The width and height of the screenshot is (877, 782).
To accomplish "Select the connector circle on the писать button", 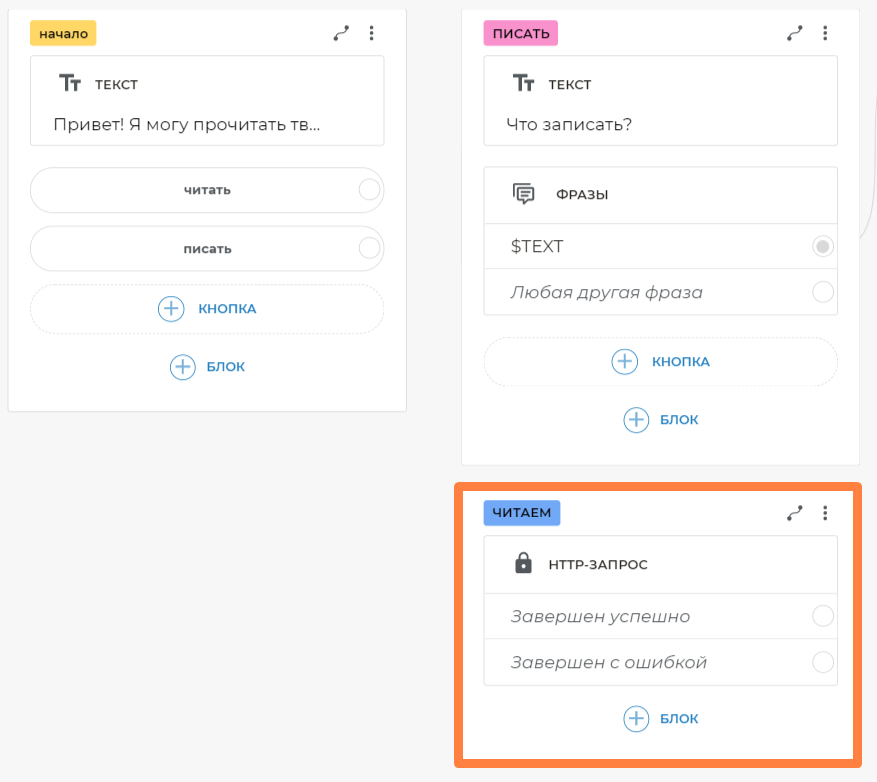I will [x=369, y=248].
